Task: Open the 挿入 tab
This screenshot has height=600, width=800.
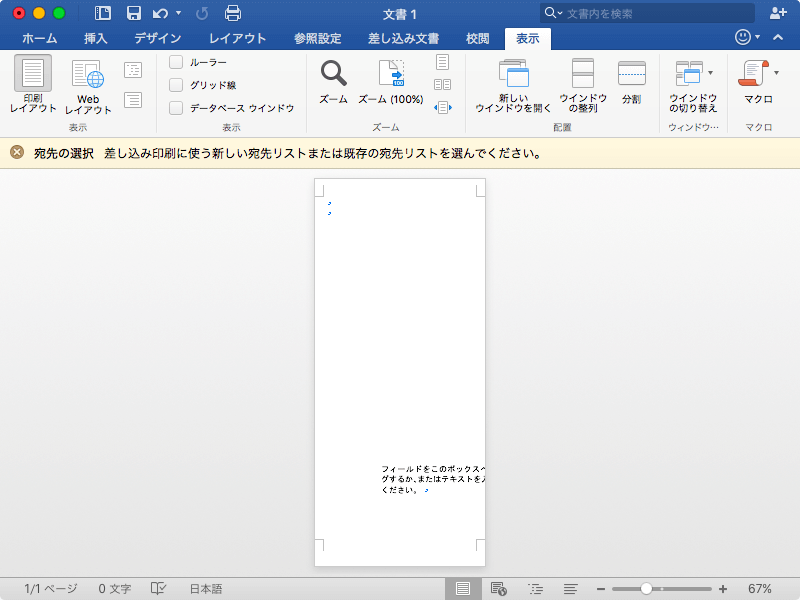Action: tap(95, 38)
